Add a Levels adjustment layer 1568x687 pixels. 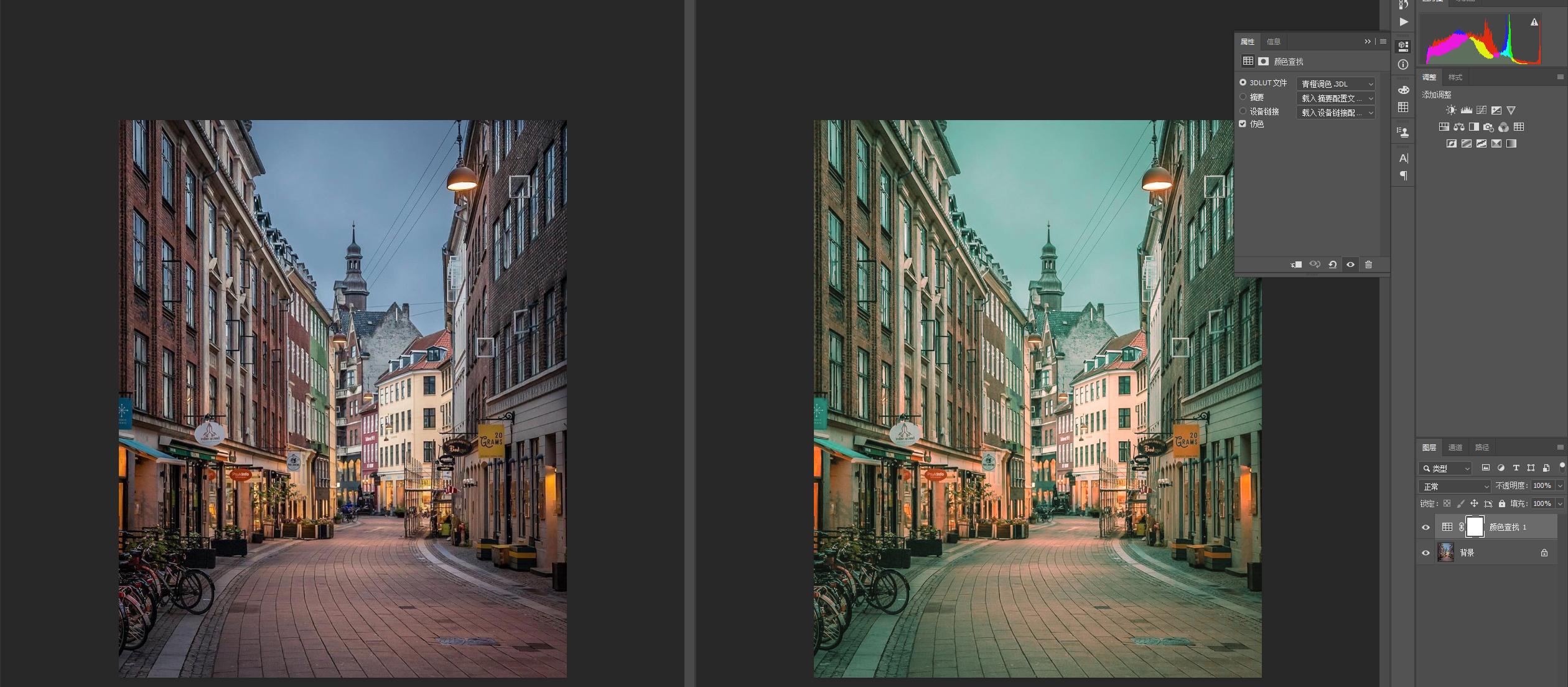[1466, 110]
